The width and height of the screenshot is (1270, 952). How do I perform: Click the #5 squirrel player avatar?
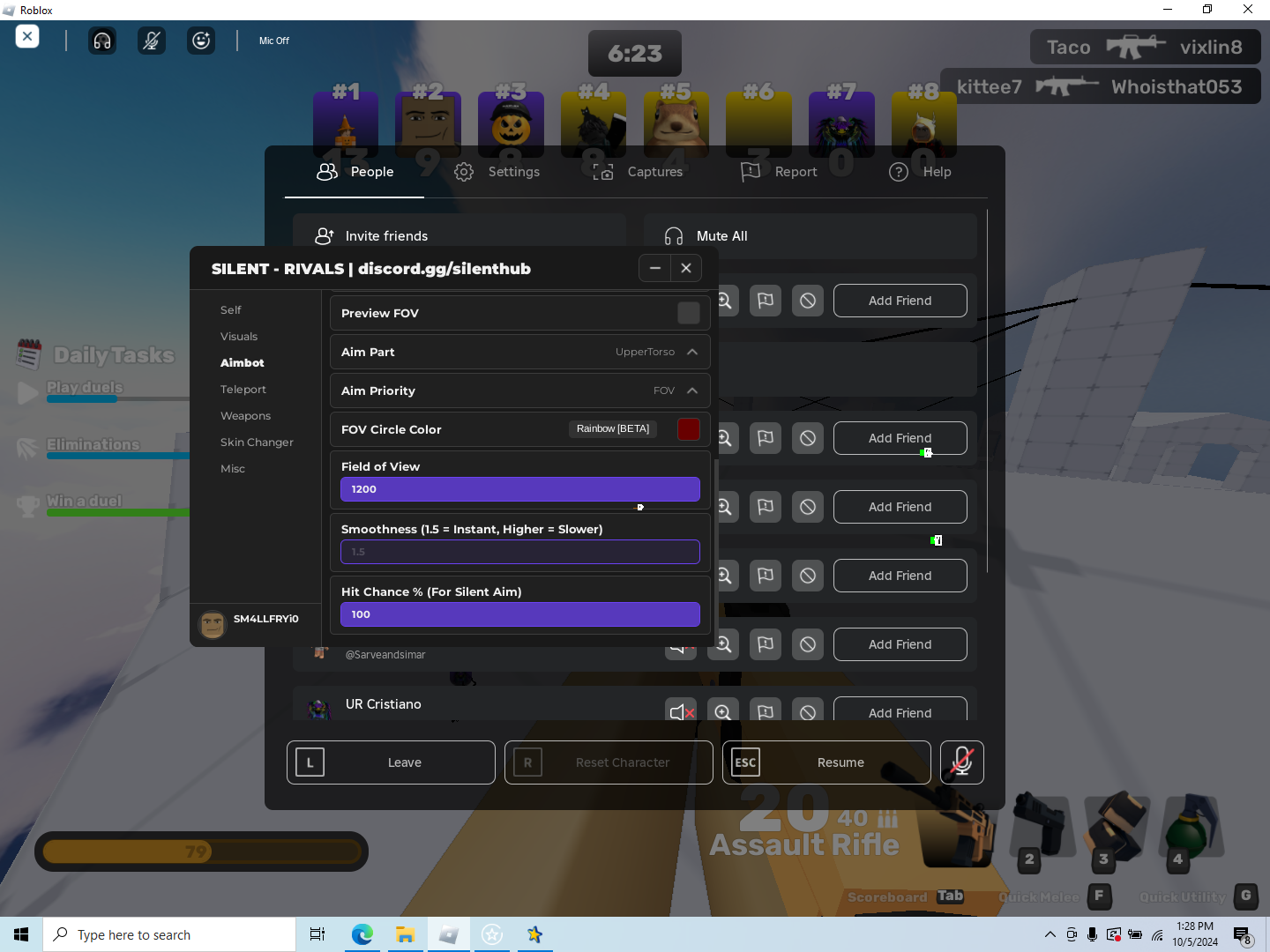click(676, 123)
